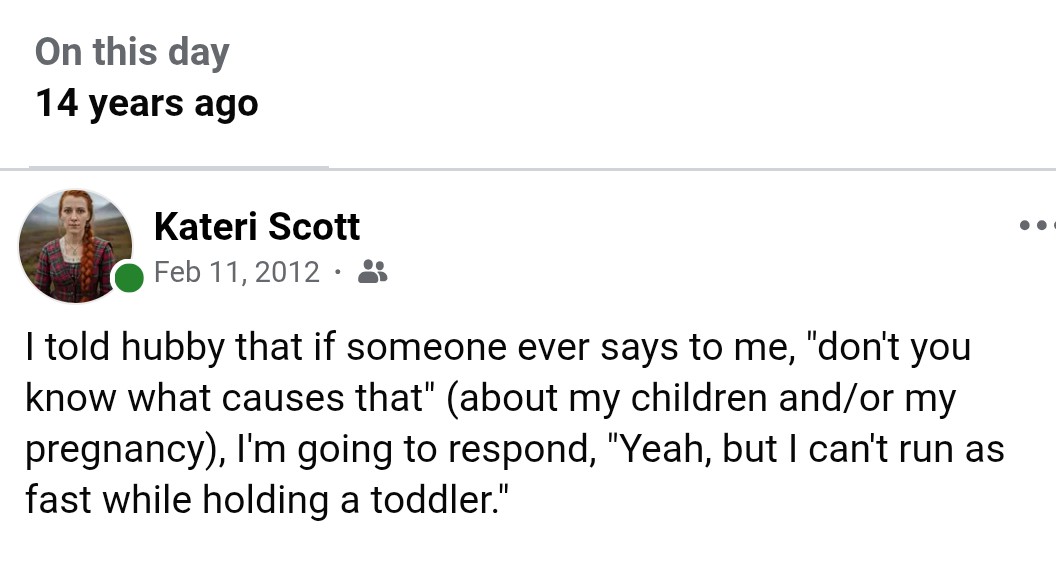Open the Kateri Scott profile name link
Viewport: 1056px width, 569px height.
(257, 227)
